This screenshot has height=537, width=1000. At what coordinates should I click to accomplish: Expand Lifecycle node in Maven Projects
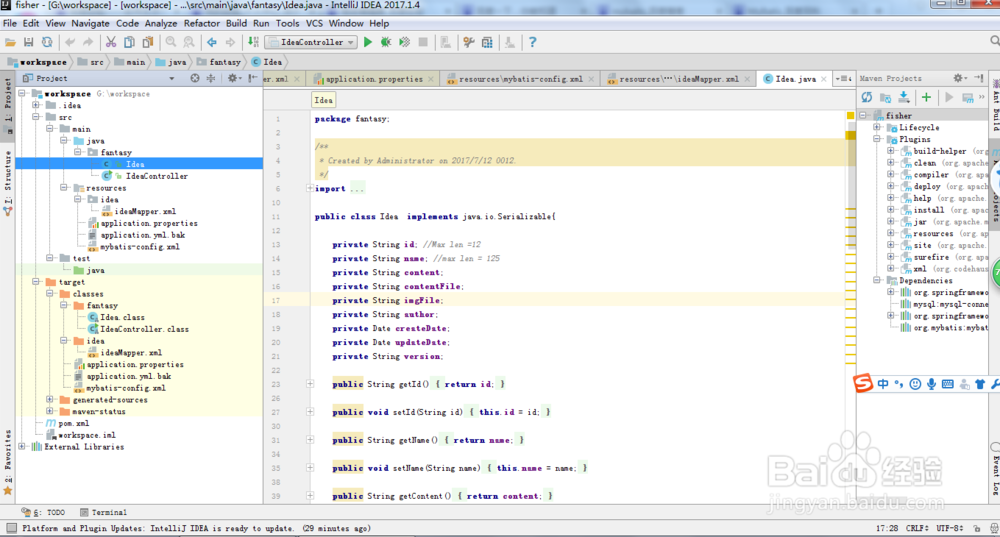[877, 128]
